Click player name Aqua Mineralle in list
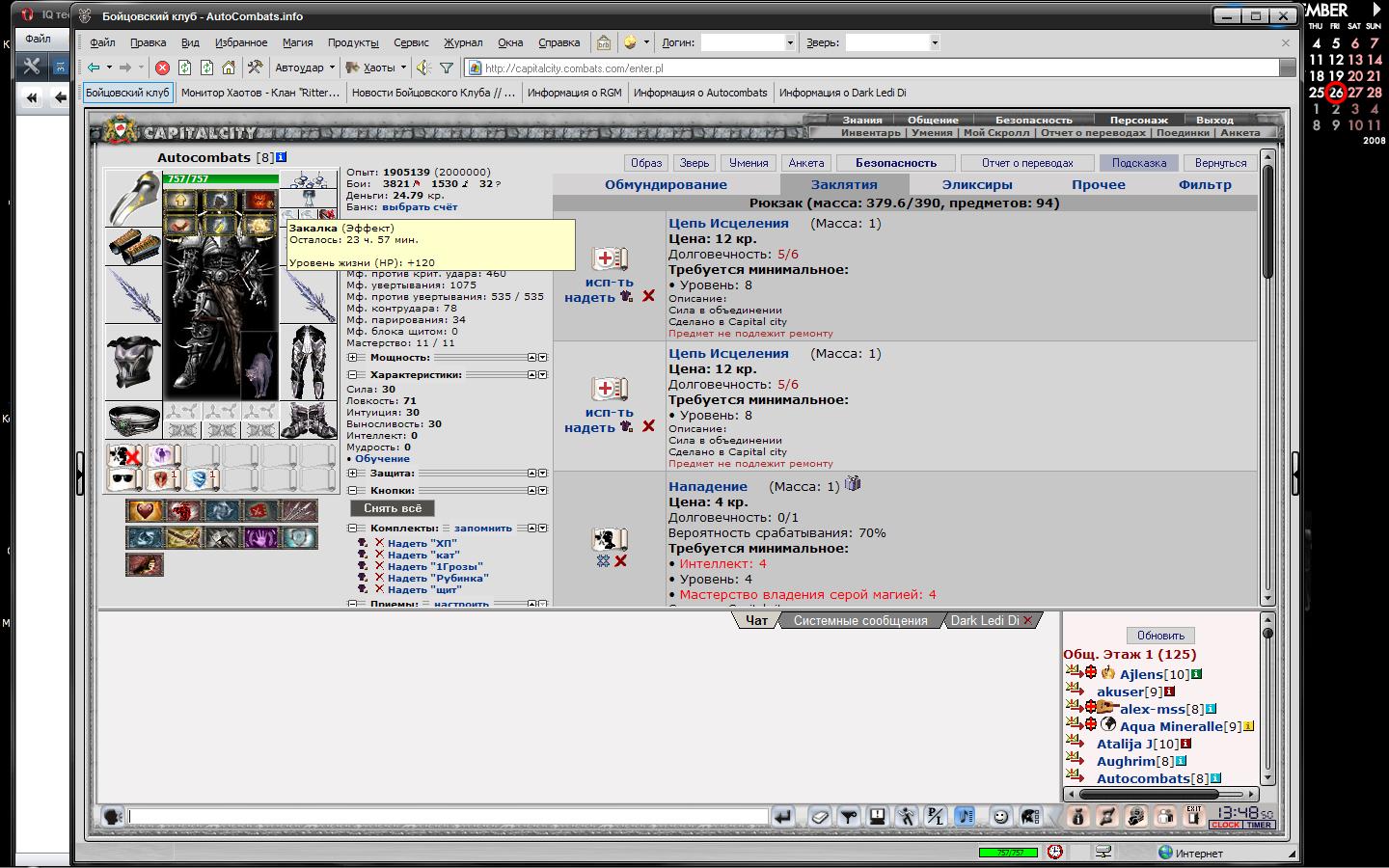 click(x=1171, y=726)
